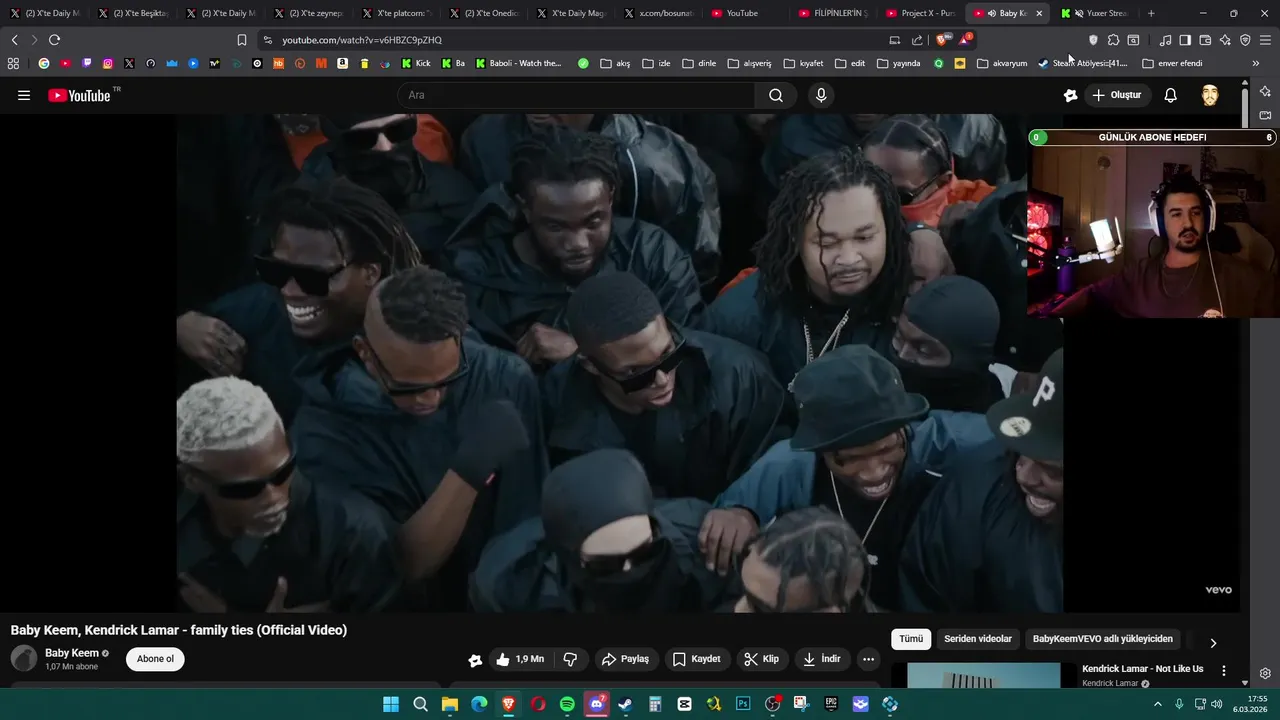Open the Kendrick Lamar - Not Like Us thumbnail
The width and height of the screenshot is (1280, 720).
983,676
